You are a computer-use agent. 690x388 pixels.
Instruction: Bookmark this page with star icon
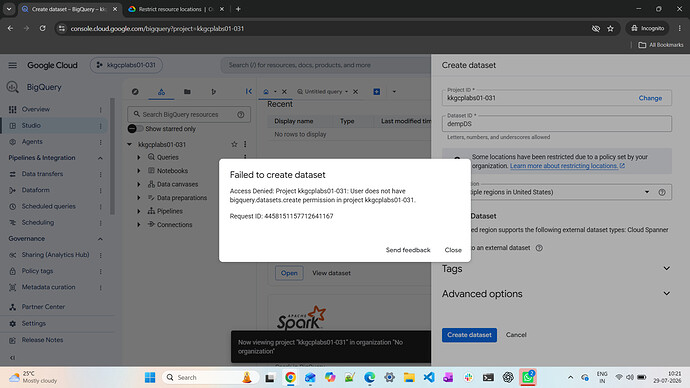coord(610,29)
